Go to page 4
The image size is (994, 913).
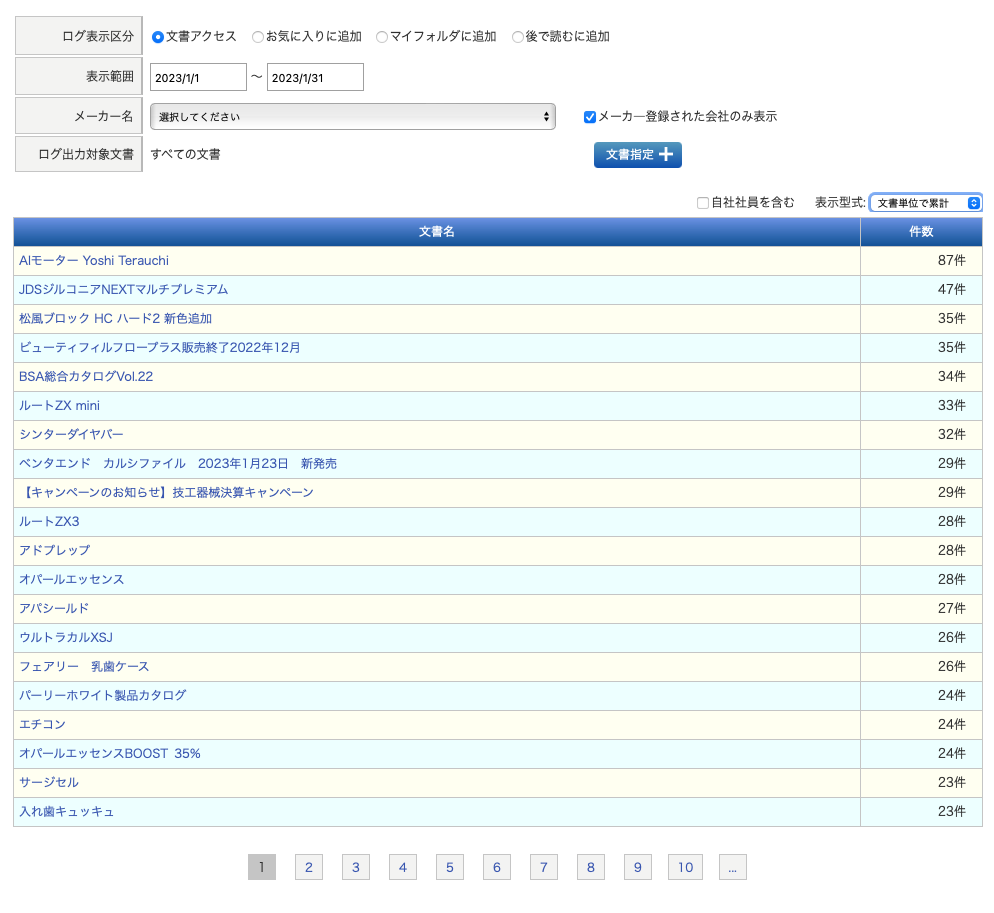pos(403,867)
